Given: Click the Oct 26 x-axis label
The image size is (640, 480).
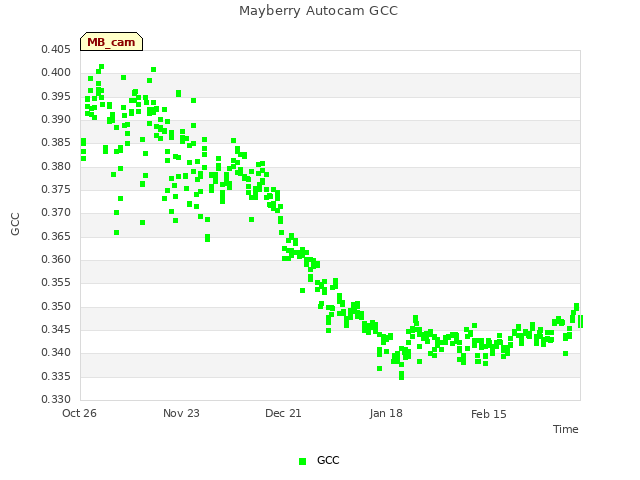Looking at the screenshot, I should coord(79,413).
